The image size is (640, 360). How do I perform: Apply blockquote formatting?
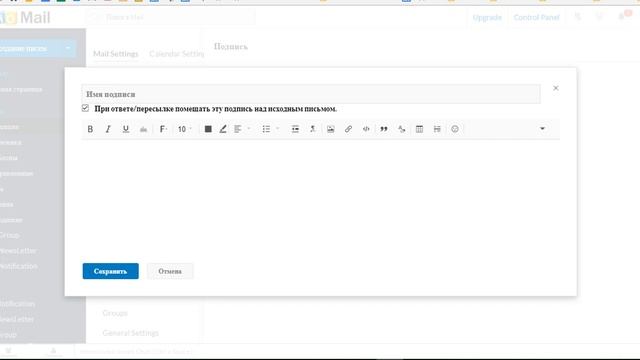coord(384,129)
